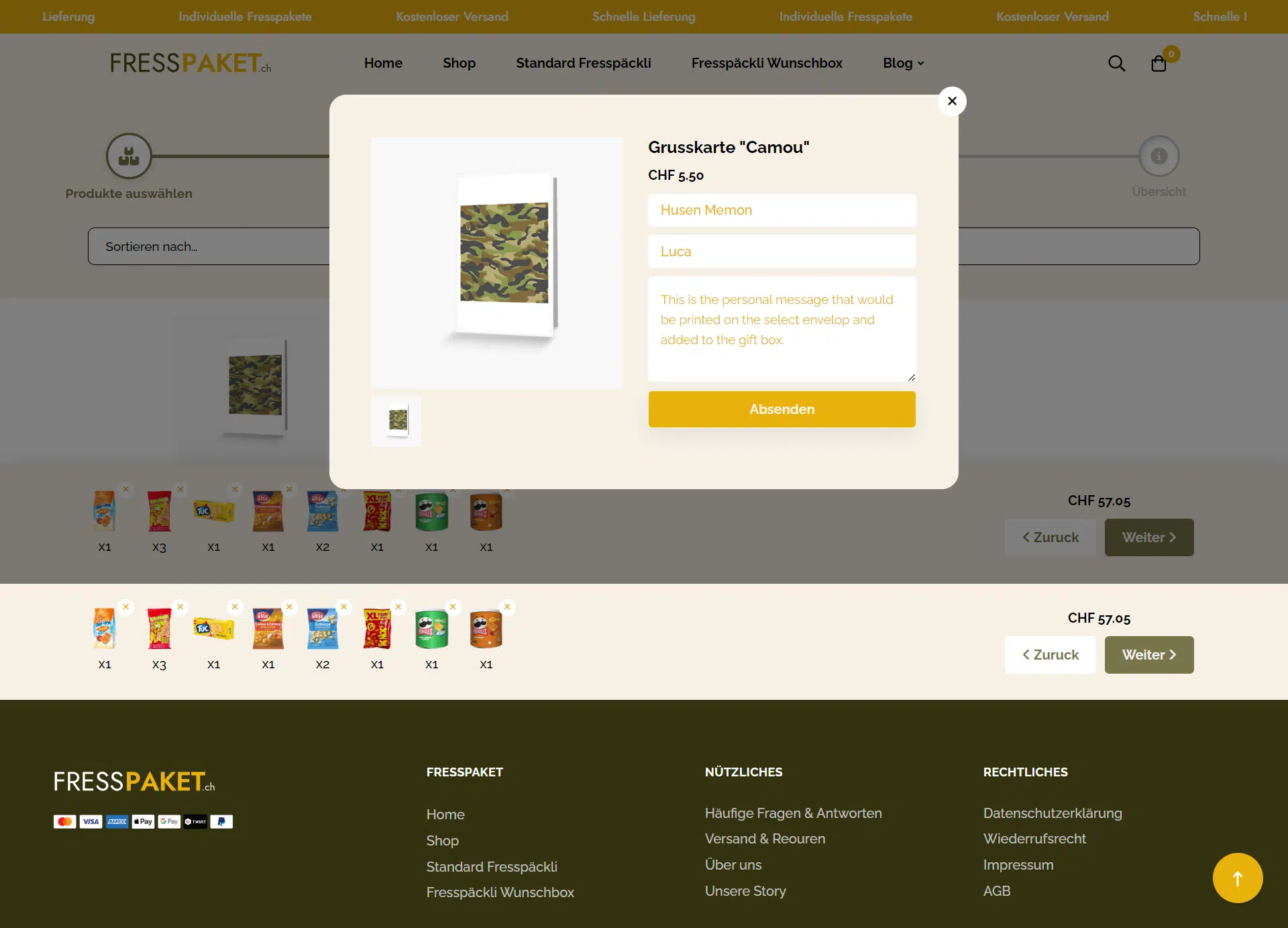Click the scroll-to-top arrow button
The height and width of the screenshot is (928, 1288).
[x=1237, y=878]
